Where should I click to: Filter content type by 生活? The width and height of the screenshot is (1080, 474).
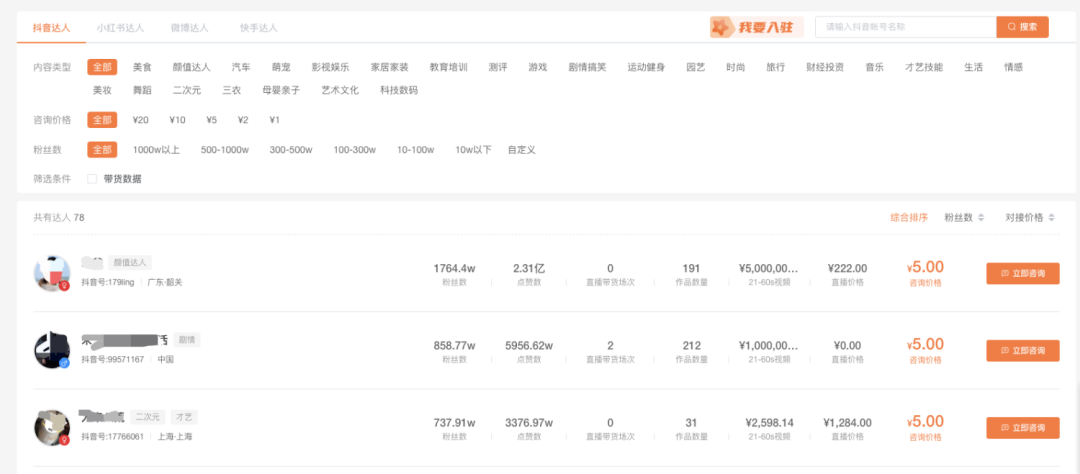(974, 68)
